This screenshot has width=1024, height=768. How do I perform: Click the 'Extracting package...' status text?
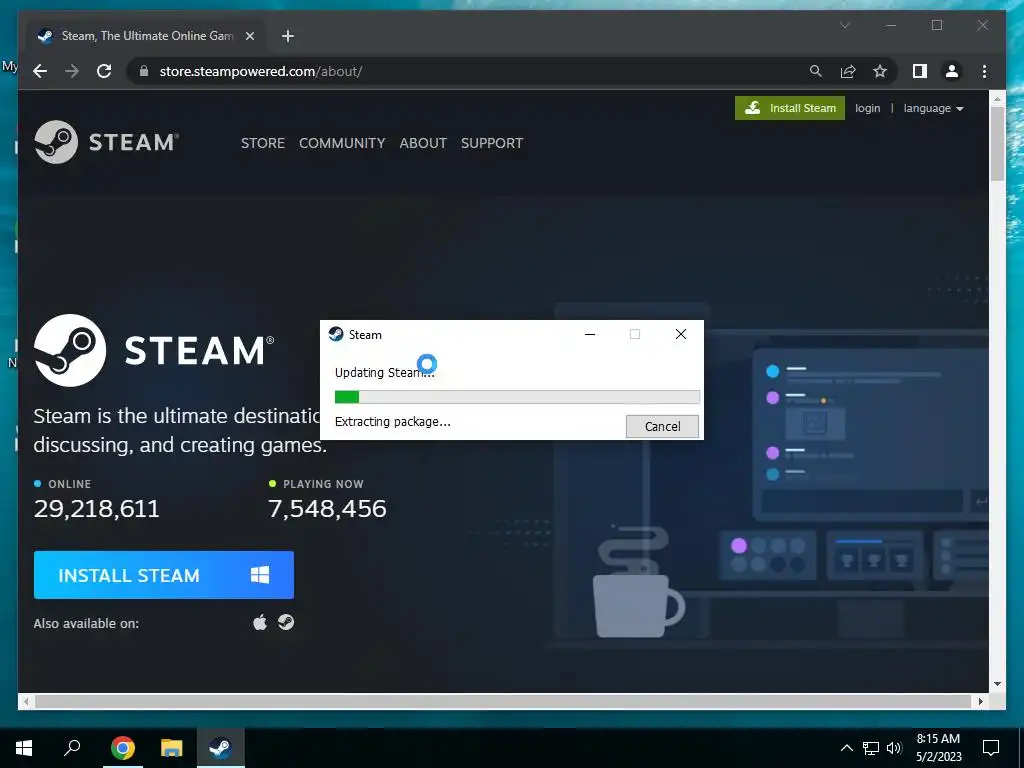[392, 422]
